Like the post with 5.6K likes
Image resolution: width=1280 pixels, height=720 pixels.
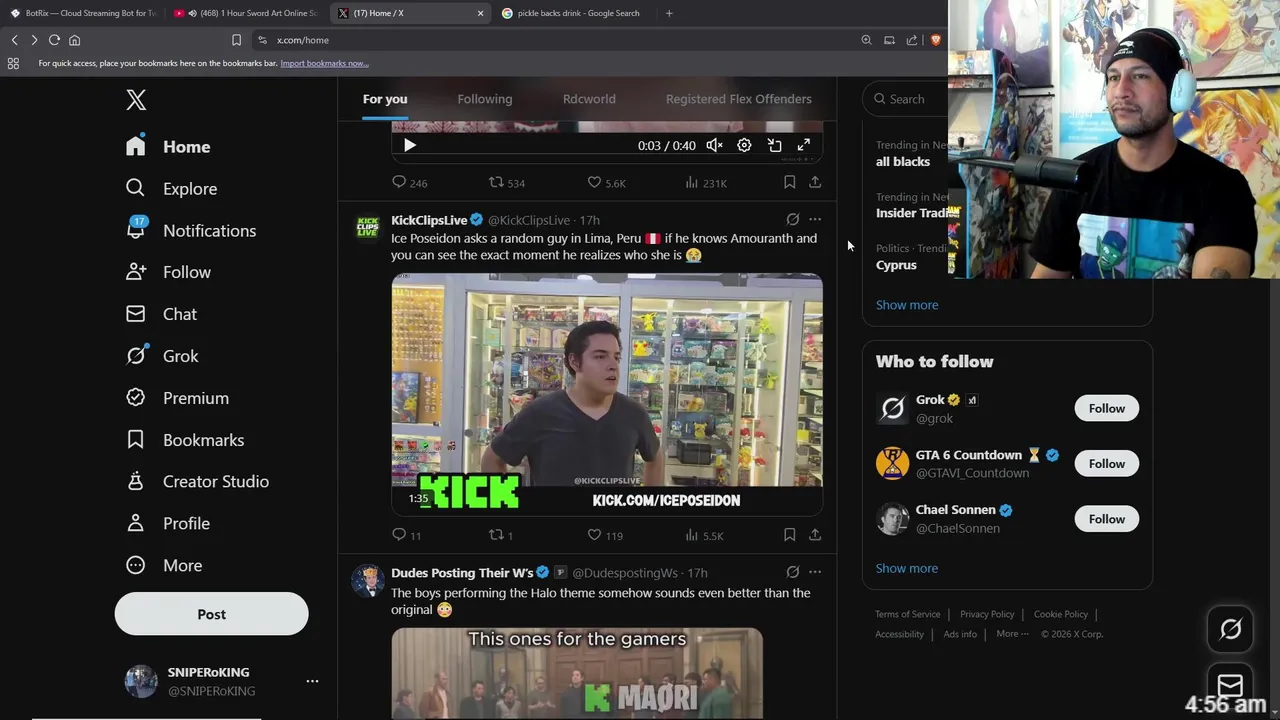(x=606, y=183)
